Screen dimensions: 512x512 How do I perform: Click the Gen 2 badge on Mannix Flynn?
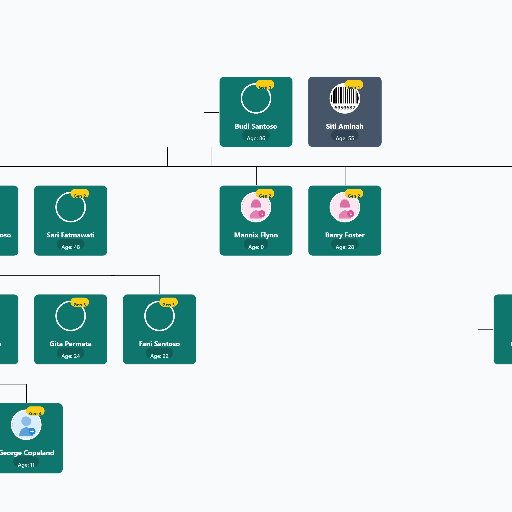(x=265, y=194)
